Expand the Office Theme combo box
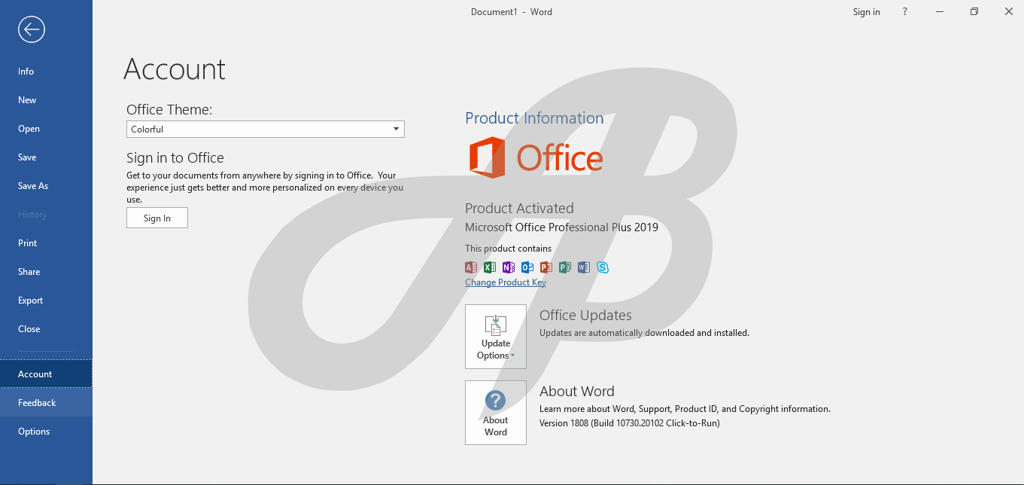1024x485 pixels. [x=265, y=129]
